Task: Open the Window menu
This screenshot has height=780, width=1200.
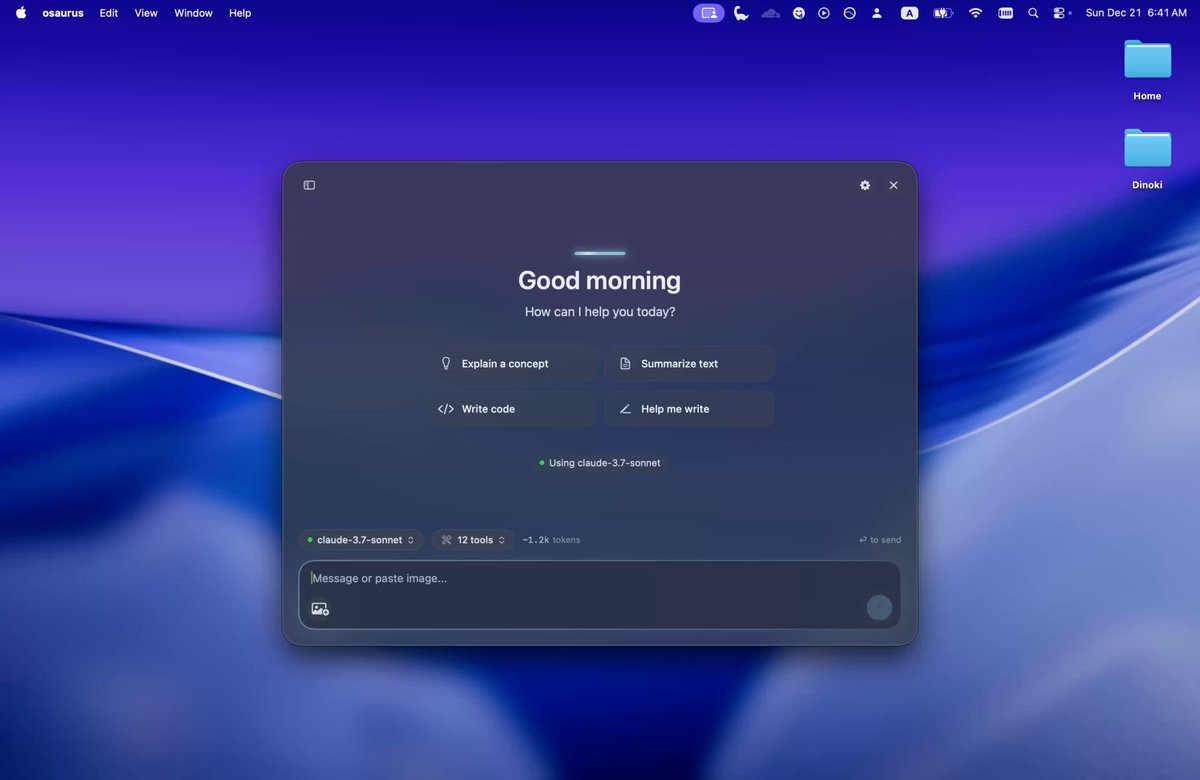Action: coord(193,13)
